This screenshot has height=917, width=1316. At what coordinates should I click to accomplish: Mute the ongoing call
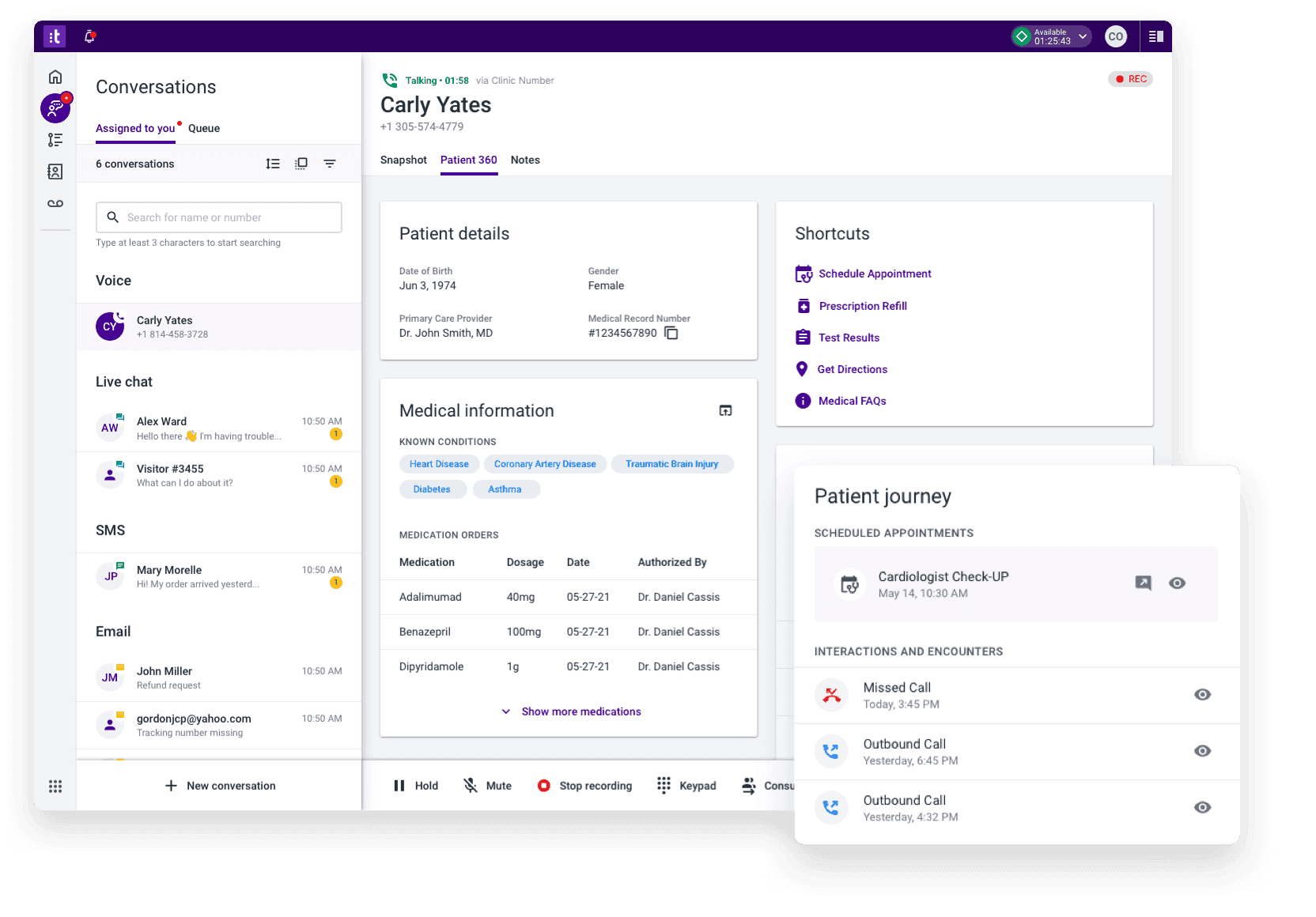click(x=487, y=786)
